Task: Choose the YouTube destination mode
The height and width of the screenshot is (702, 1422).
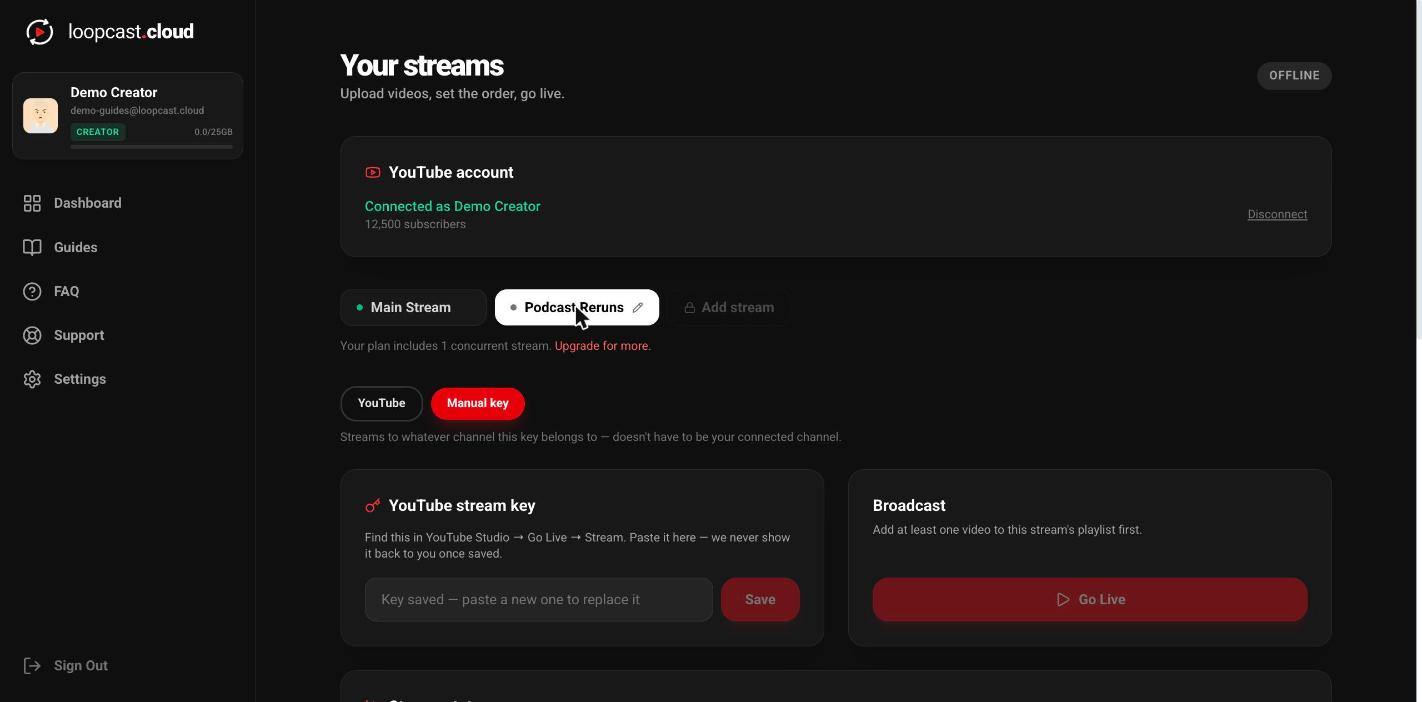Action: pos(382,403)
